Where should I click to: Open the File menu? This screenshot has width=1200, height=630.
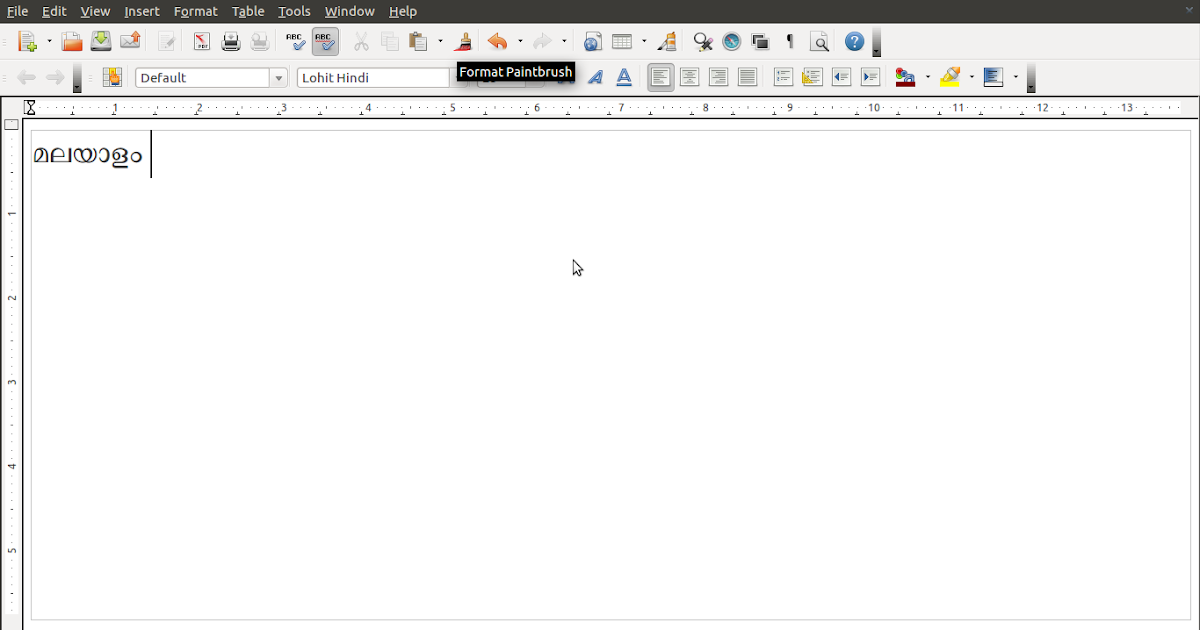(17, 11)
